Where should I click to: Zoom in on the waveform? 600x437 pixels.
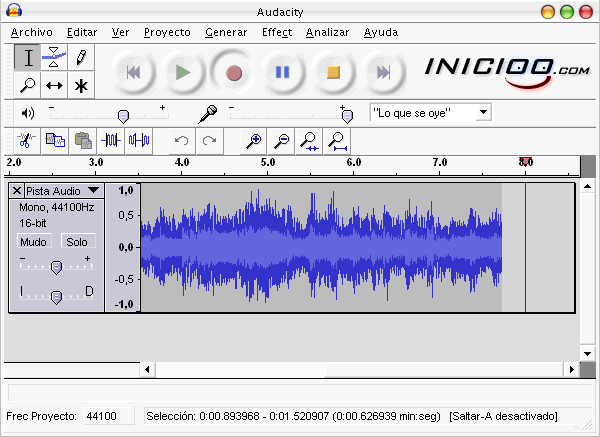click(x=253, y=141)
